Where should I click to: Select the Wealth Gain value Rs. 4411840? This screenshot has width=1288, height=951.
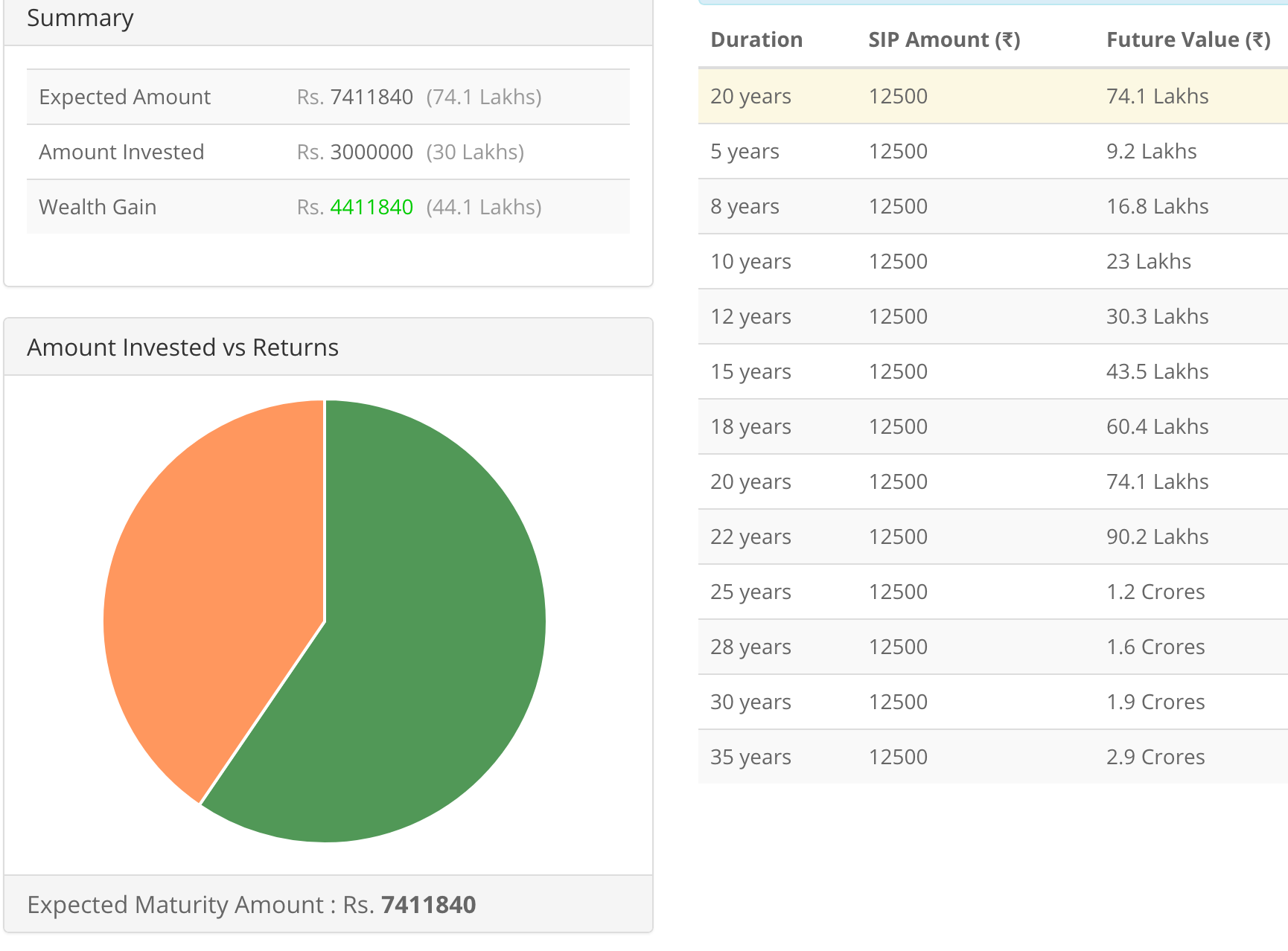coord(371,207)
